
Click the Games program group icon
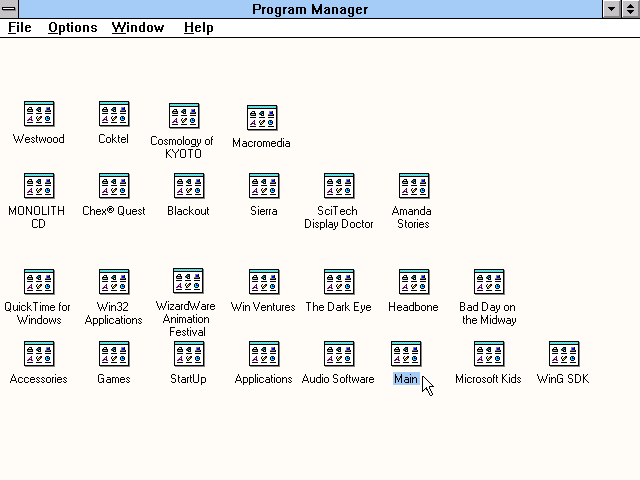click(x=114, y=354)
